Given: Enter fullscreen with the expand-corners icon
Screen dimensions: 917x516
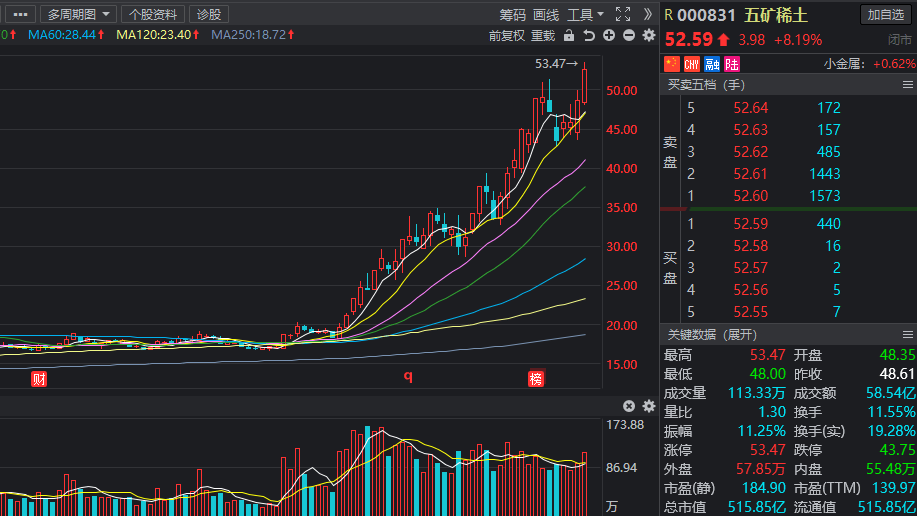Looking at the screenshot, I should 623,14.
